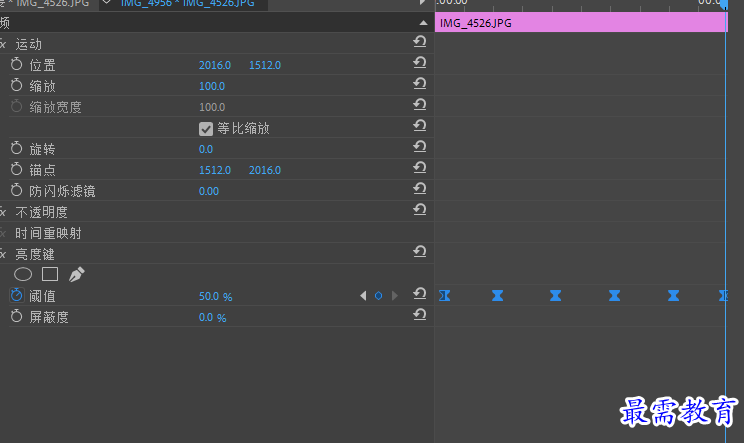Viewport: 744px width, 443px height.
Task: Create ellipse mask for 亮度键 effect
Action: [23, 274]
